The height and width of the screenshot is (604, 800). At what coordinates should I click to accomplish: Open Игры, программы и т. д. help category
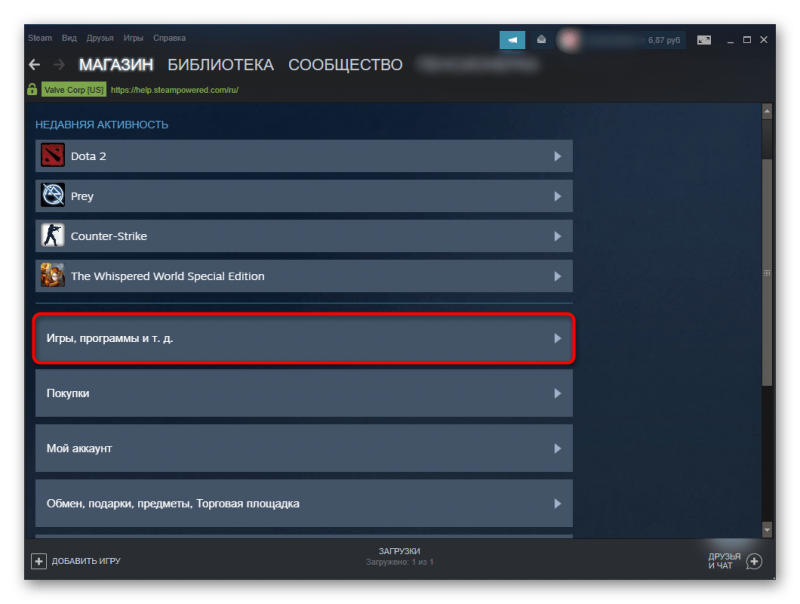(304, 338)
